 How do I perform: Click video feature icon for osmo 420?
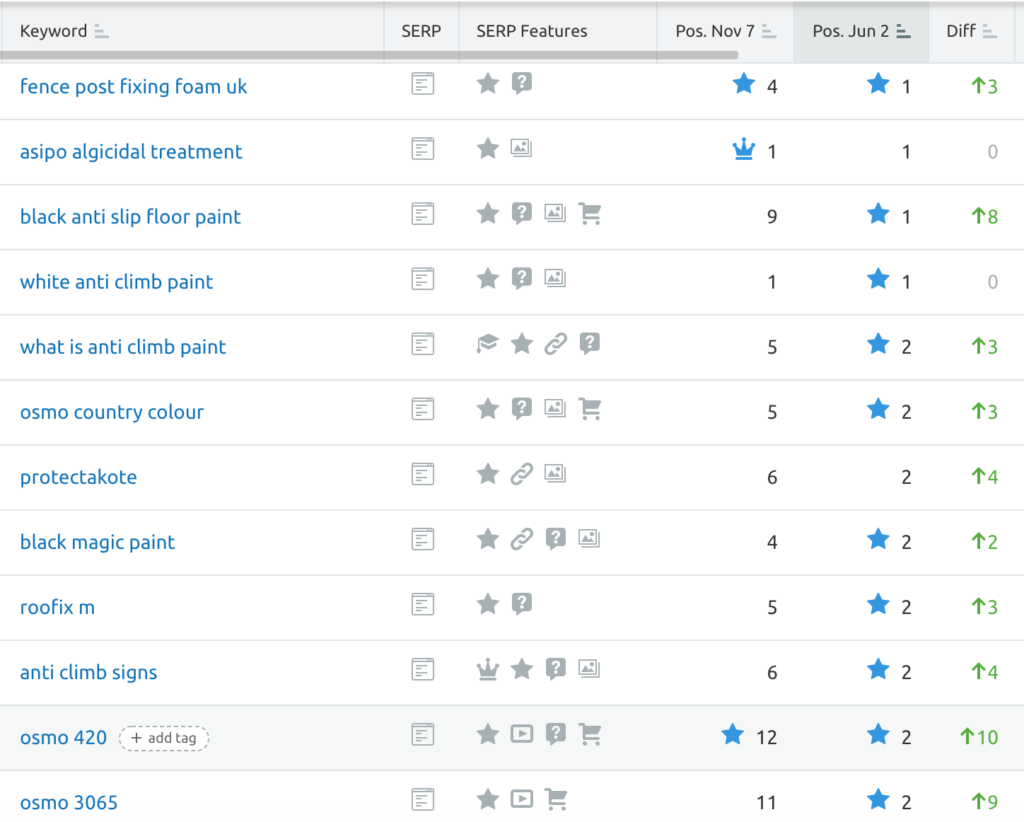pos(521,734)
